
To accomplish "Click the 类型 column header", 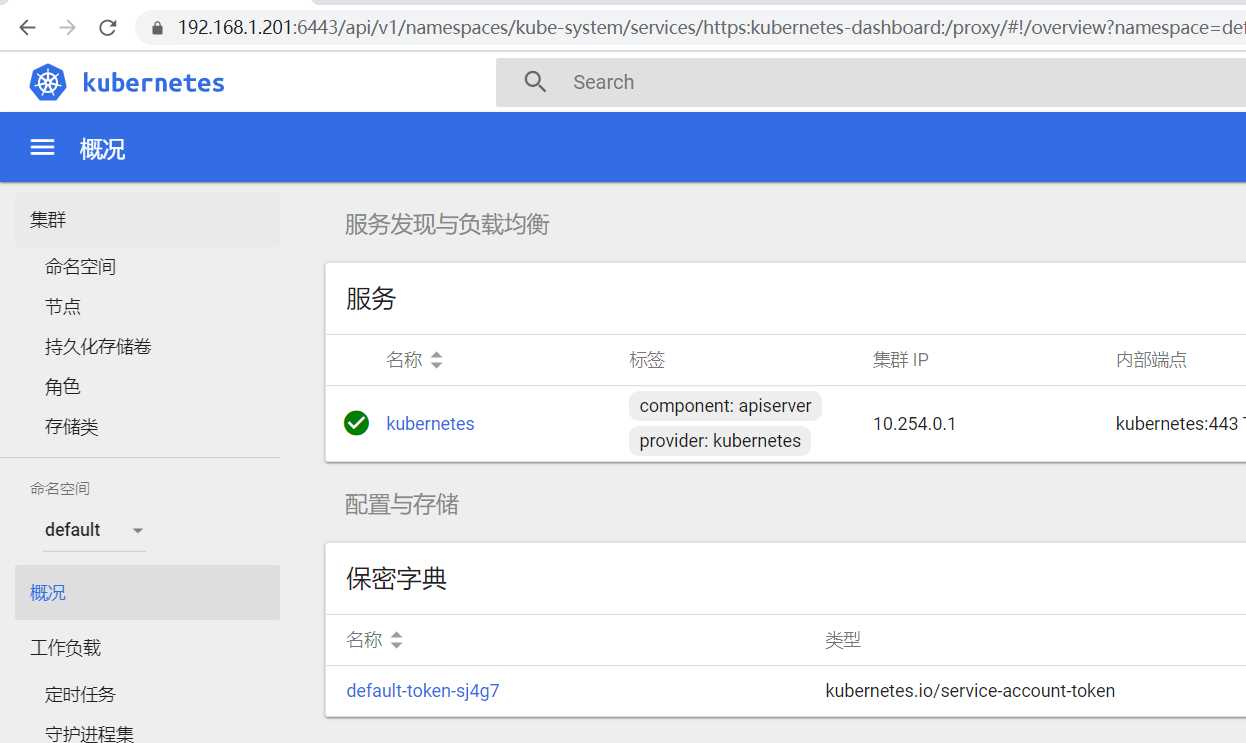I will (x=843, y=640).
